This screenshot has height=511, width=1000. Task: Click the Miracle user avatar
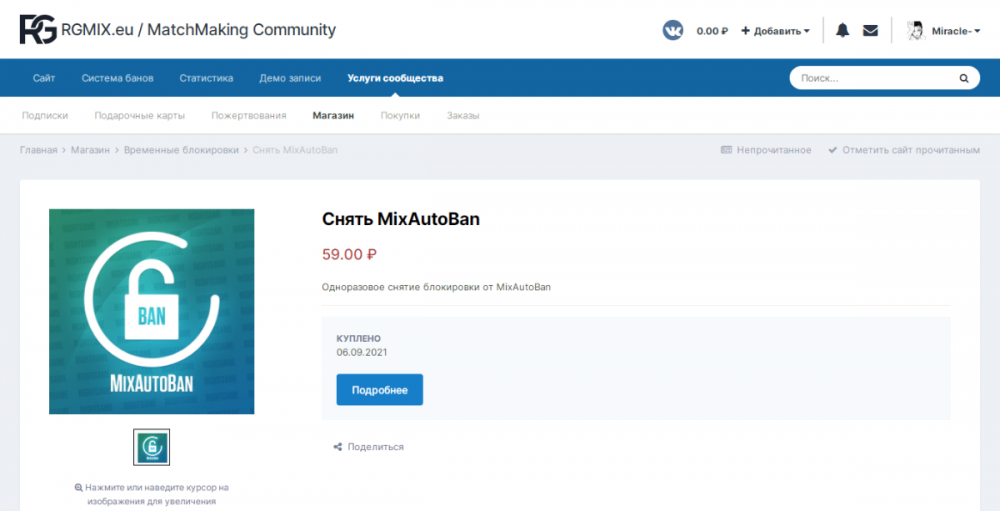(915, 31)
